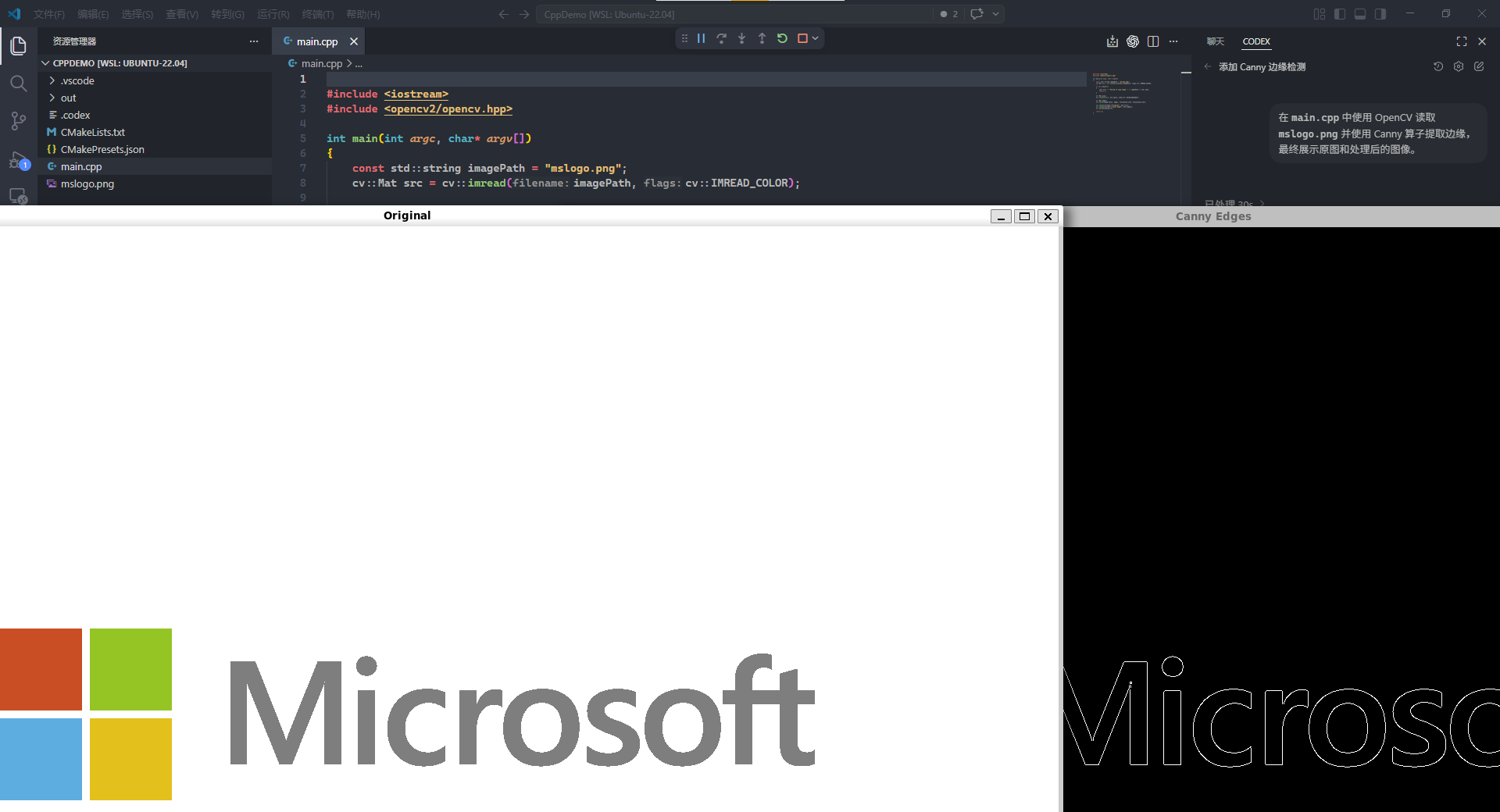The image size is (1500, 812).
Task: Click the debug Step Over icon
Action: tap(721, 38)
